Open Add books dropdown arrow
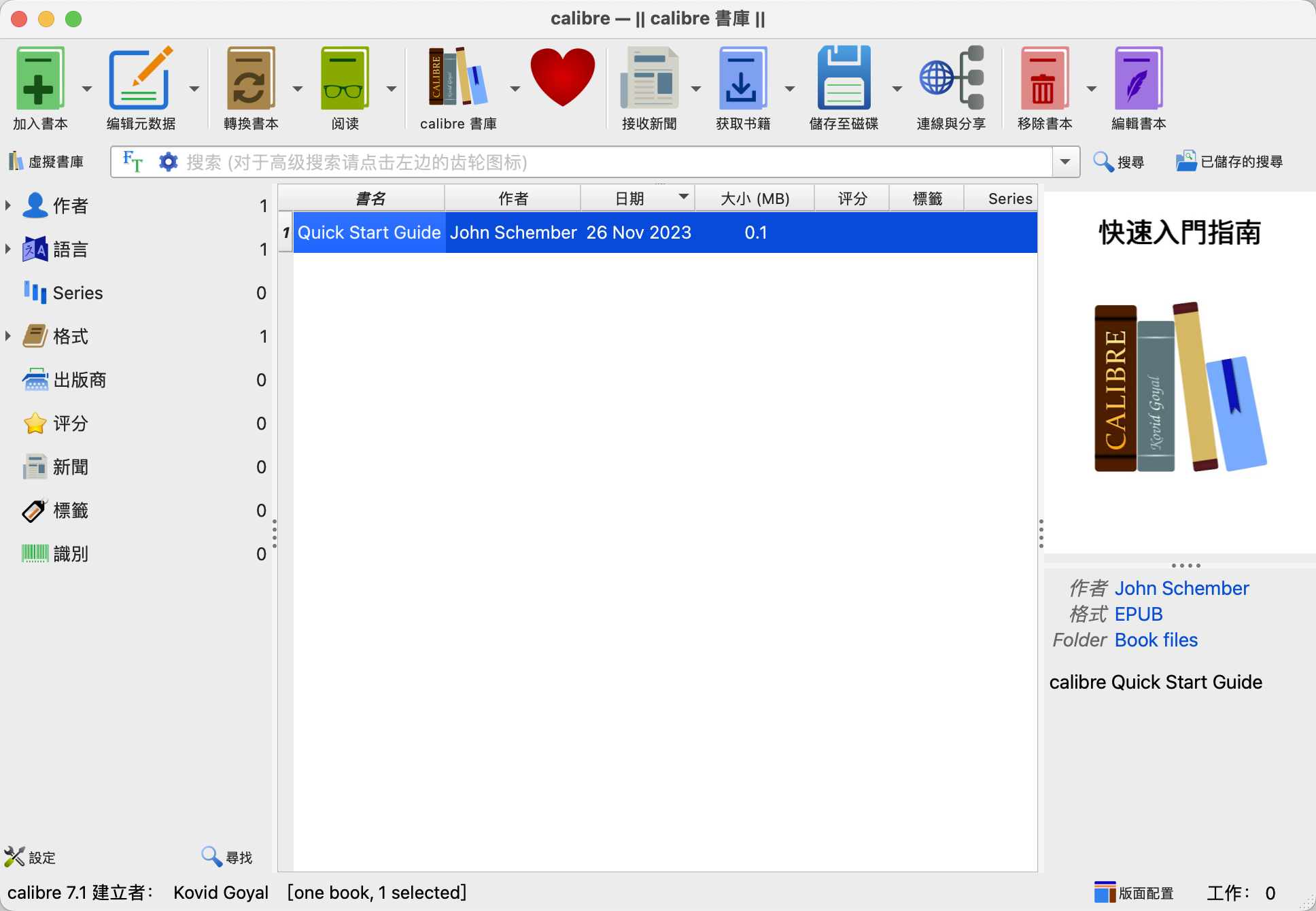Screen dimensions: 1316x911 [86, 89]
